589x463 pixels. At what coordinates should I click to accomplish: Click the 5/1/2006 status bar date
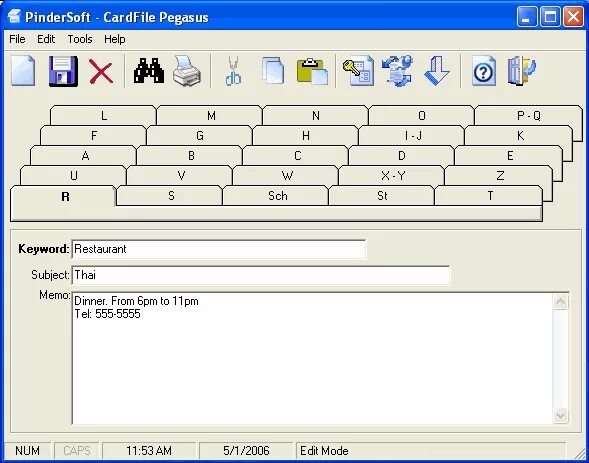246,450
